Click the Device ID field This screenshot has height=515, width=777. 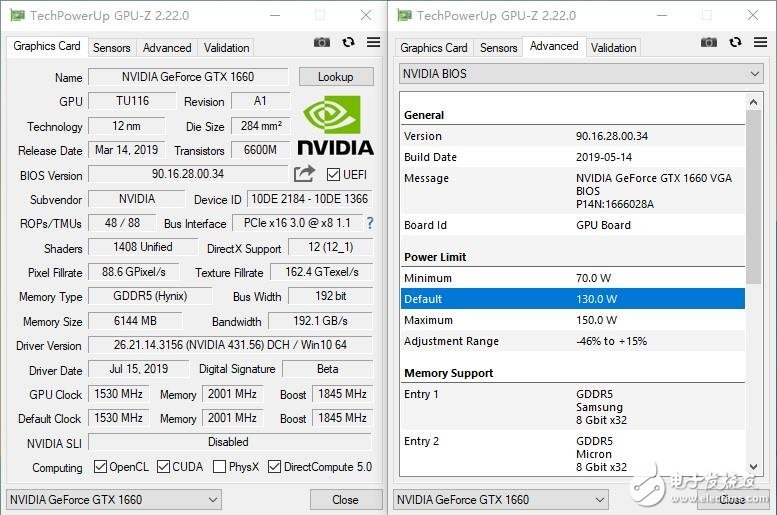(309, 199)
